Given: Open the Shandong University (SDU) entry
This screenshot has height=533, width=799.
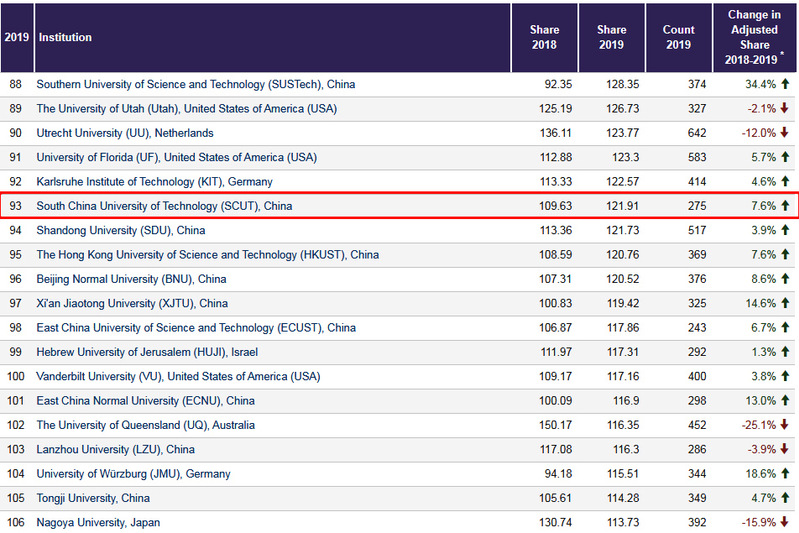Looking at the screenshot, I should tap(120, 230).
